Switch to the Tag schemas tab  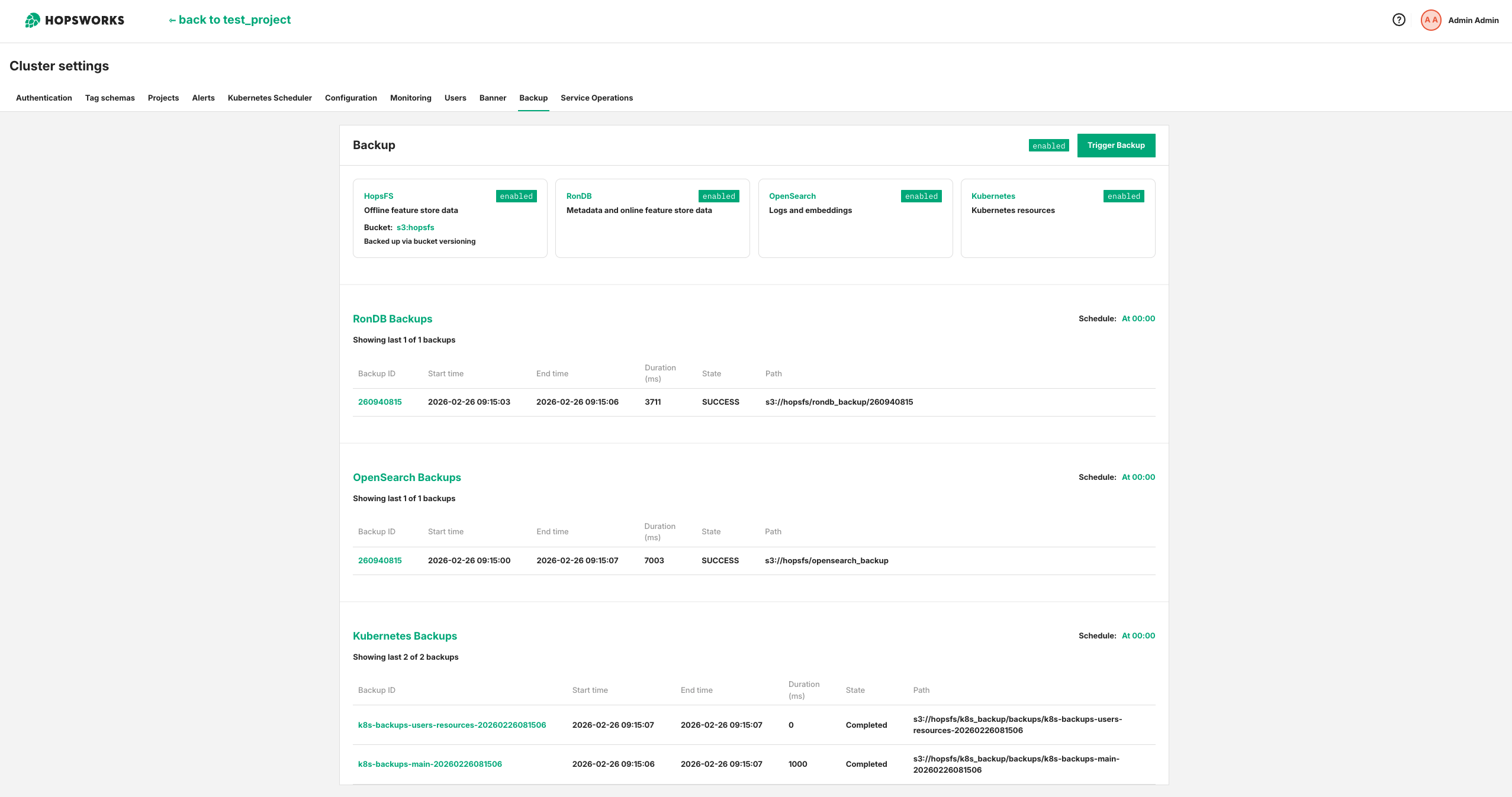pyautogui.click(x=110, y=98)
